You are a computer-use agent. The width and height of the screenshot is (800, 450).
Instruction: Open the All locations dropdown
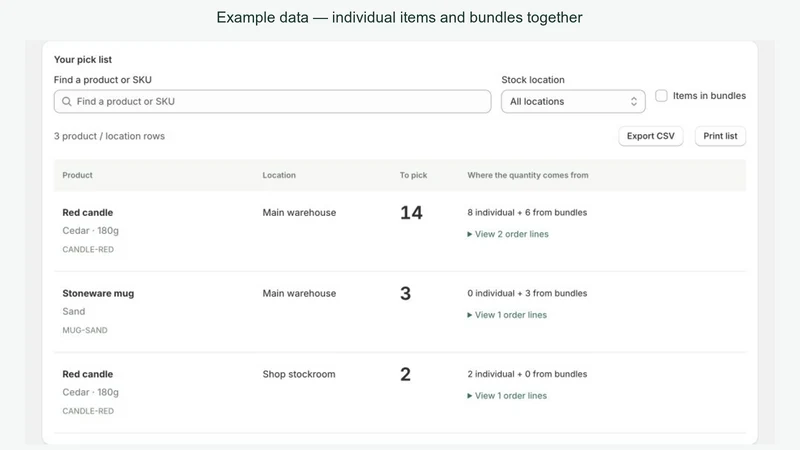(573, 102)
